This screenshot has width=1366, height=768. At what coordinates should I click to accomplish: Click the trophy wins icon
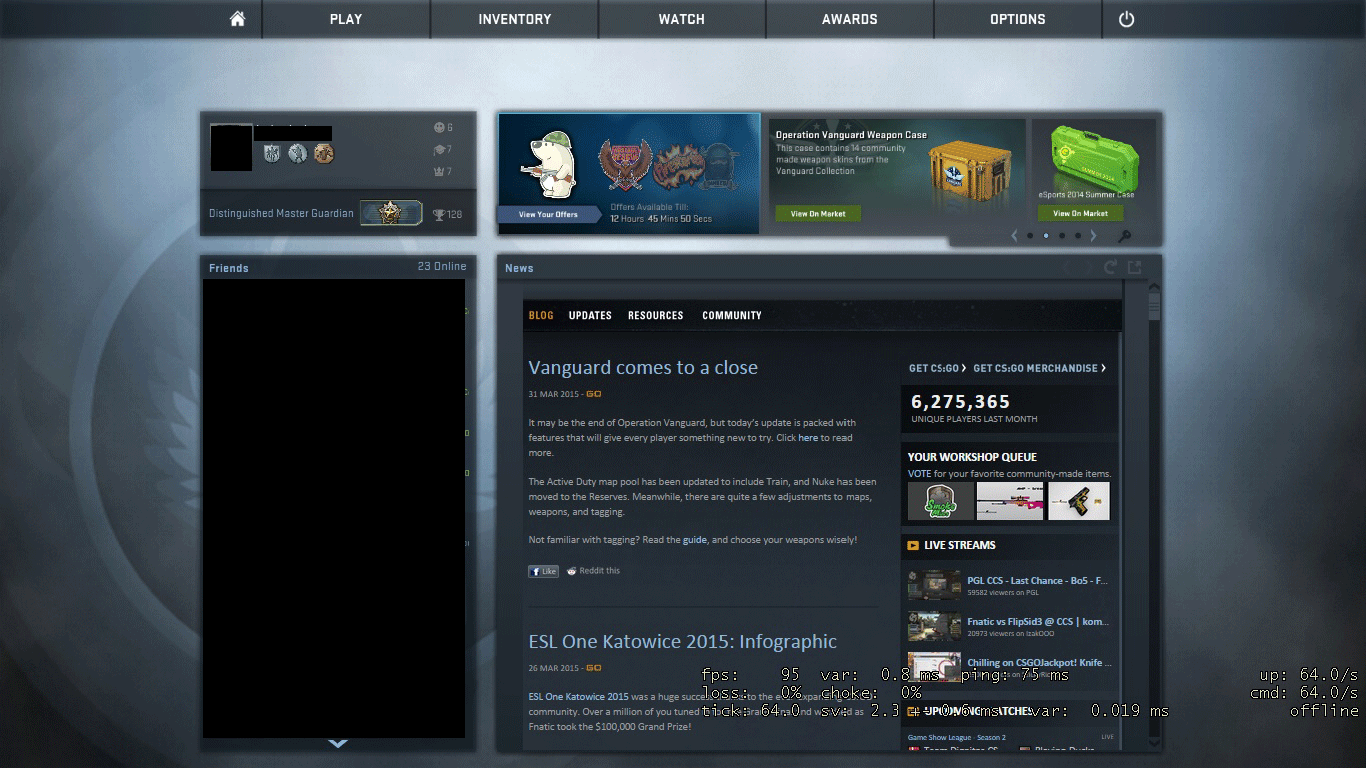pos(439,214)
